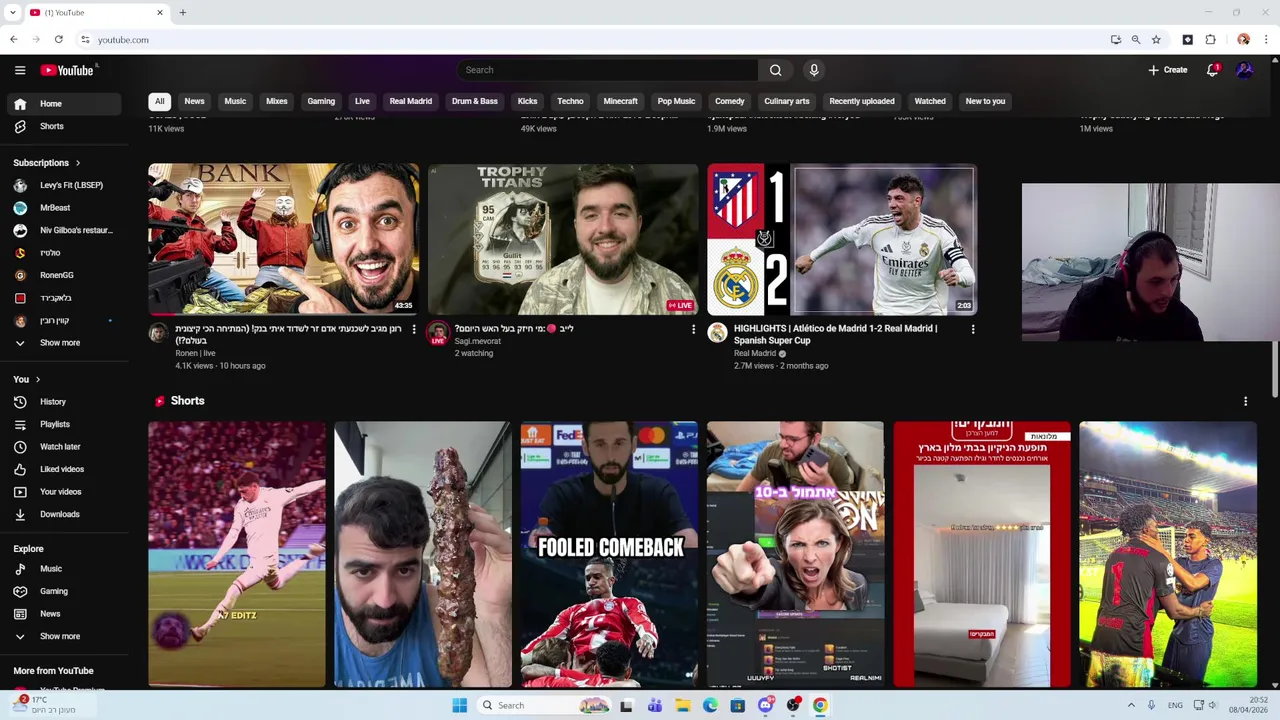Open the account avatar menu
The image size is (1280, 720).
[1245, 70]
